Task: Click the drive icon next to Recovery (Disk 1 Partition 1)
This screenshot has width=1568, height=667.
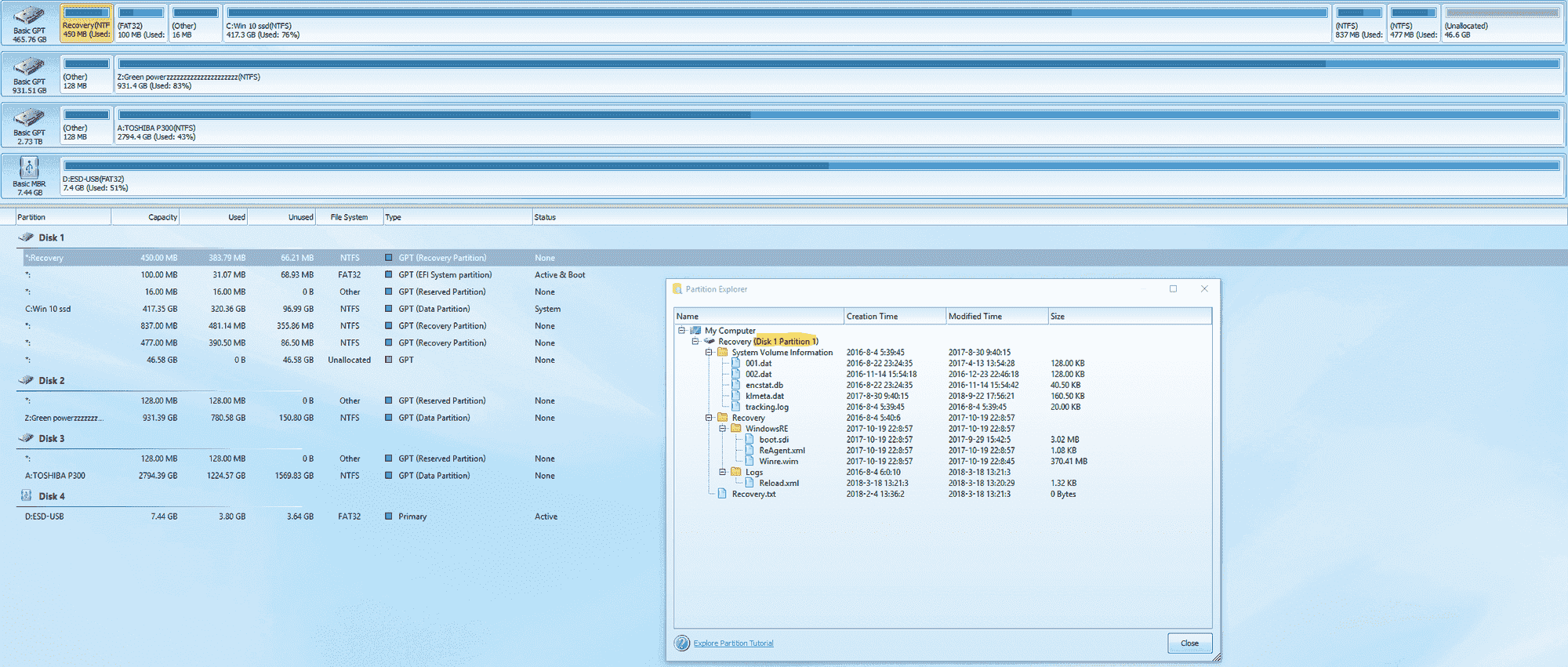Action: click(x=710, y=342)
